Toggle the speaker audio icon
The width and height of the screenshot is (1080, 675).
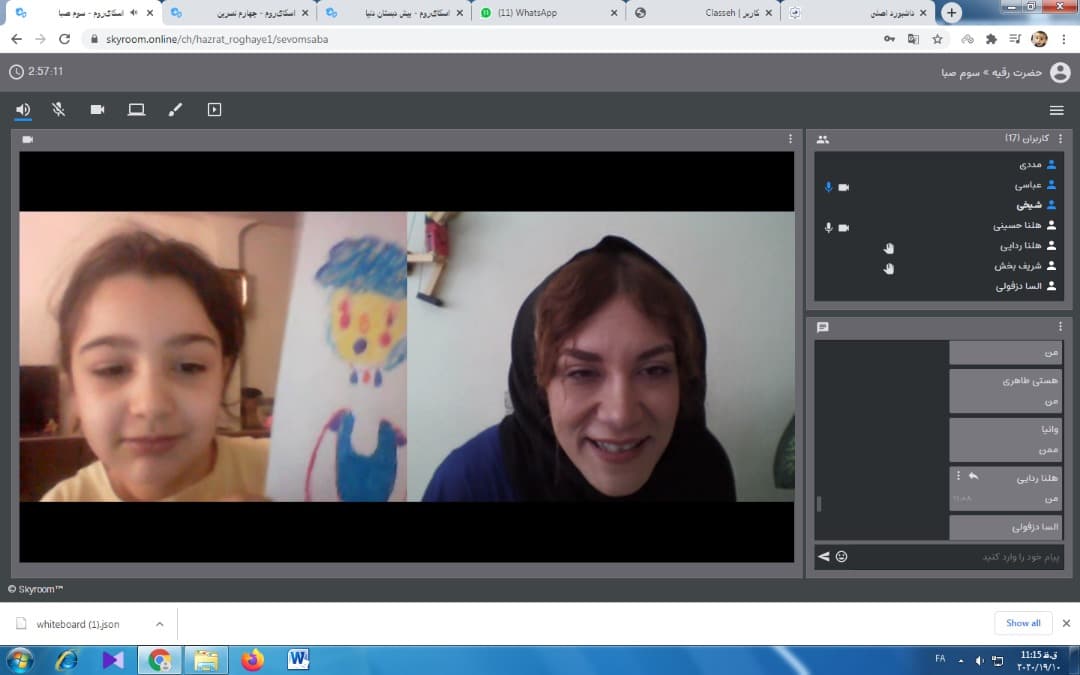23,110
